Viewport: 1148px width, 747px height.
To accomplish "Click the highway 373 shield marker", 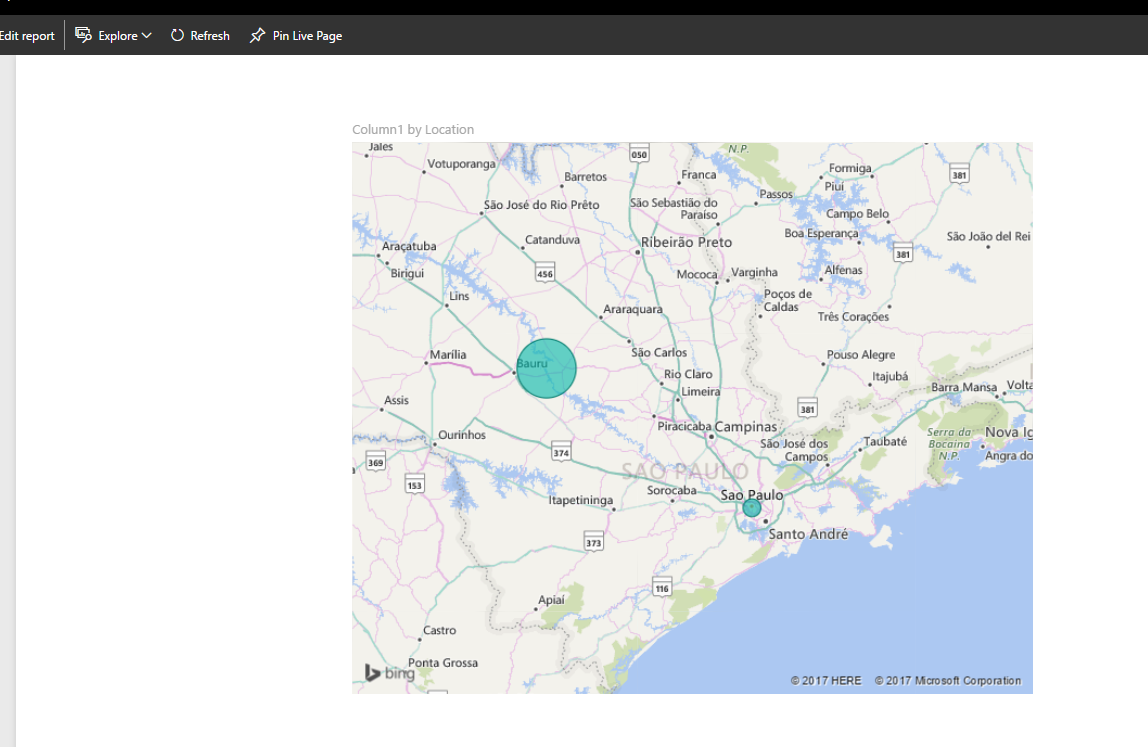I will point(594,541).
